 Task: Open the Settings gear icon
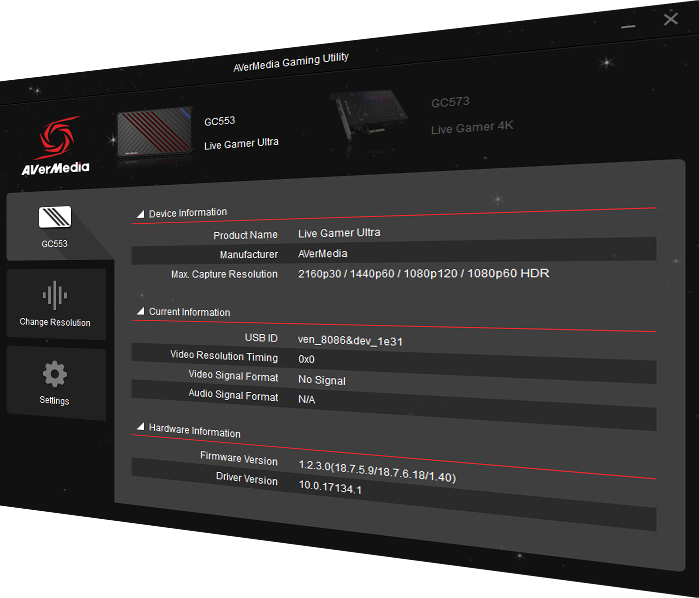pos(55,374)
